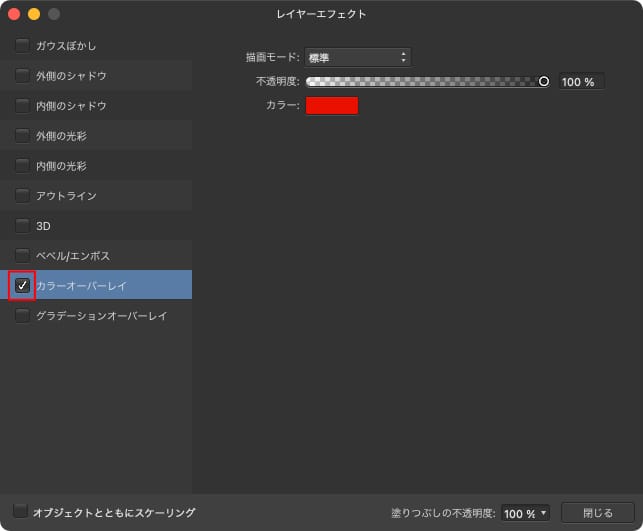The height and width of the screenshot is (531, 643).
Task: Open the 塗りつぶしの不透明度 dropdown
Action: pyautogui.click(x=525, y=513)
